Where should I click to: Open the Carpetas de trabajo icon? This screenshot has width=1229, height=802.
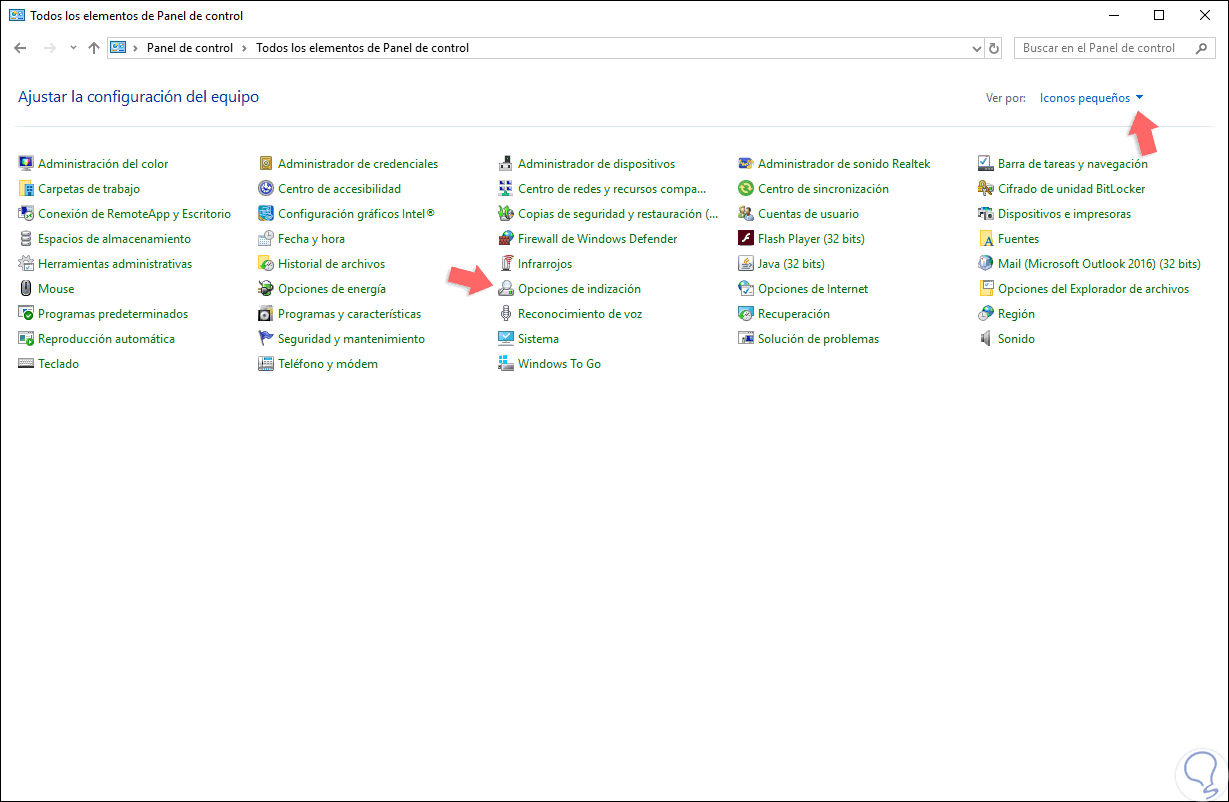(x=26, y=189)
